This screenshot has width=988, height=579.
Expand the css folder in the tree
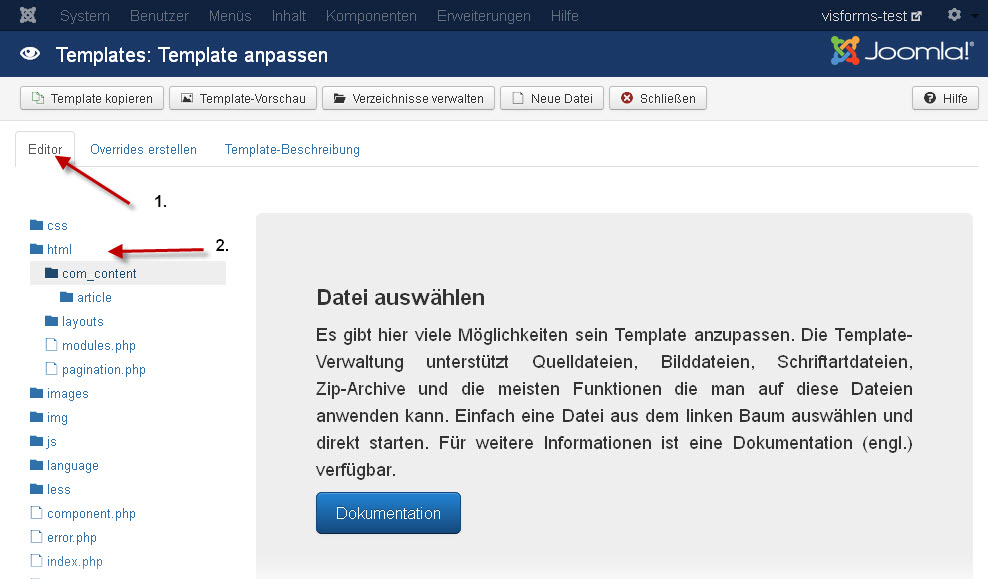click(x=37, y=225)
